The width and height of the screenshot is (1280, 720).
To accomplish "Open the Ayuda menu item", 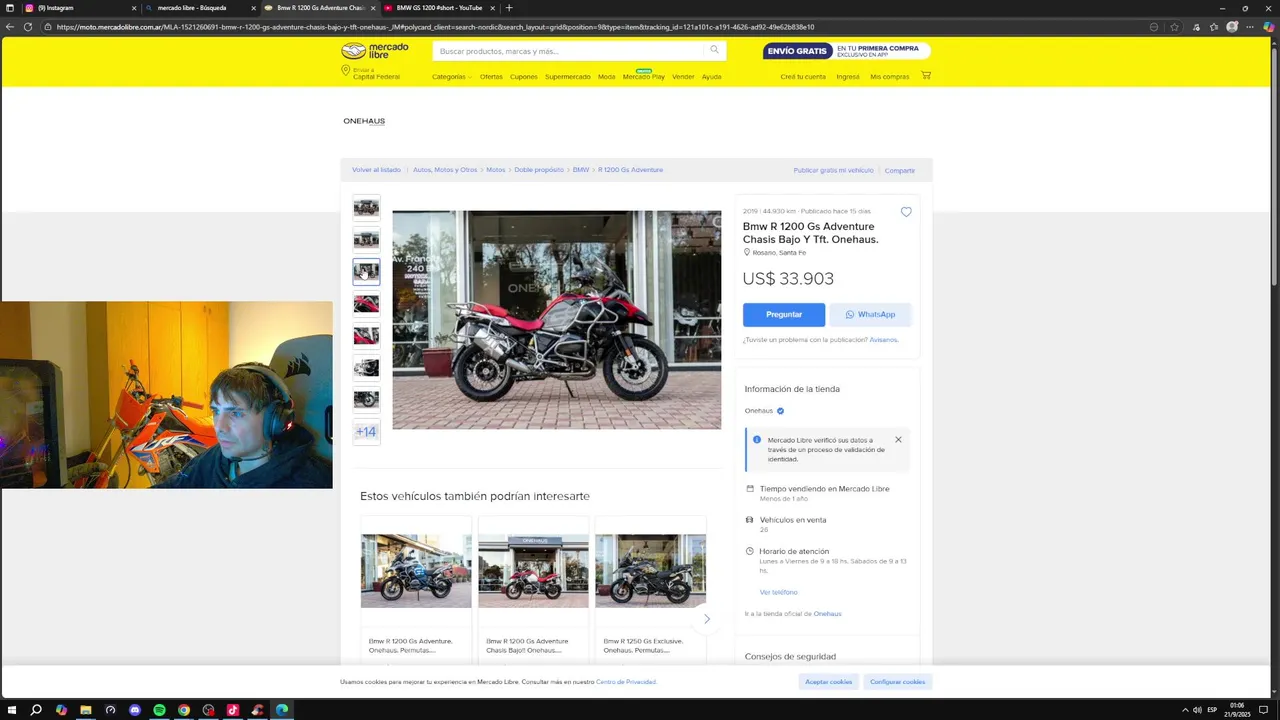I will point(711,77).
